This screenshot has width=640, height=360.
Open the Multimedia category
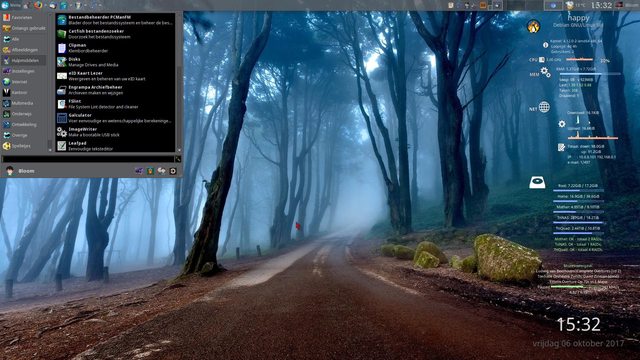click(23, 103)
